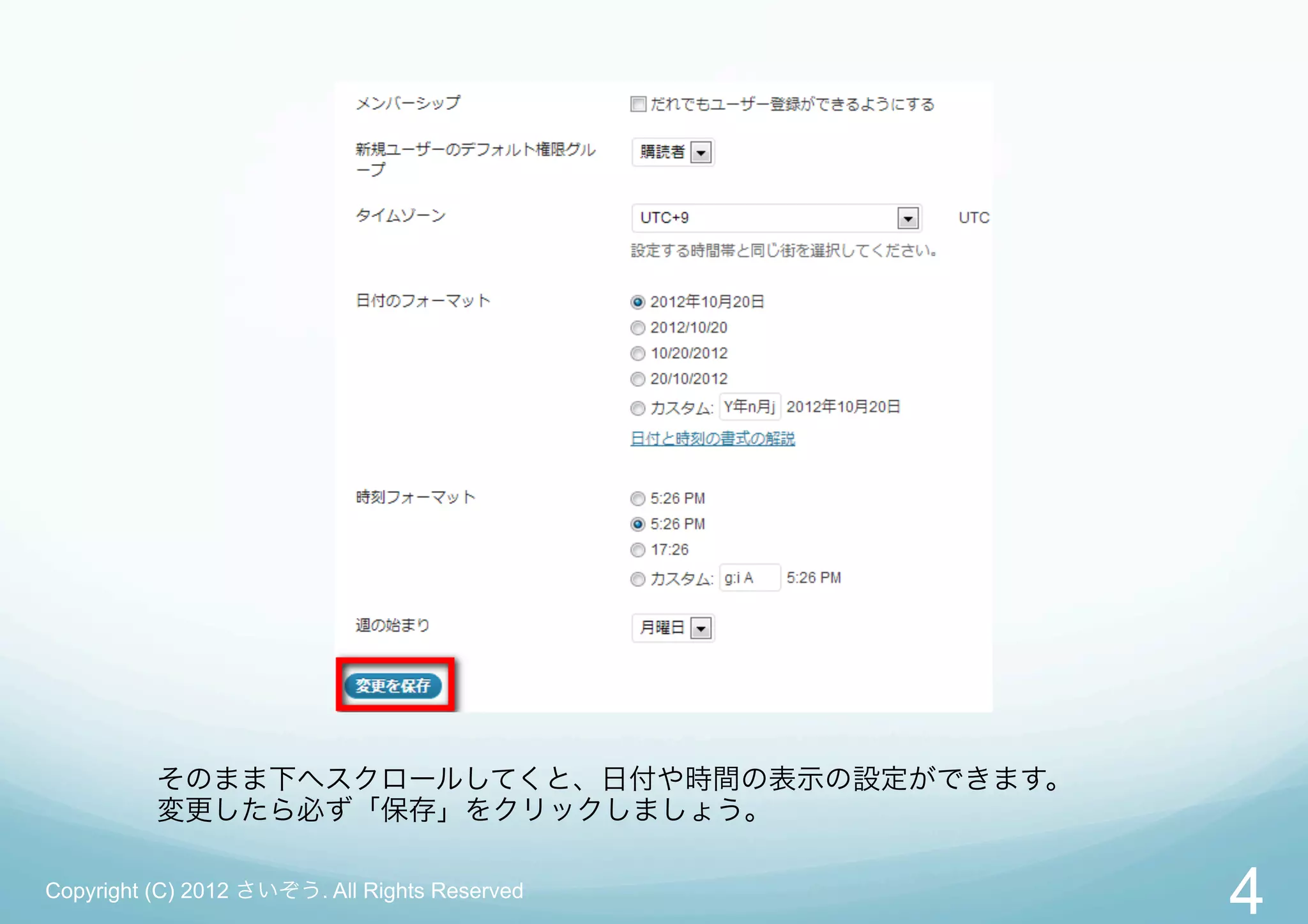The height and width of the screenshot is (924, 1308).
Task: Click the 日付のフォーマット label
Action: click(423, 301)
